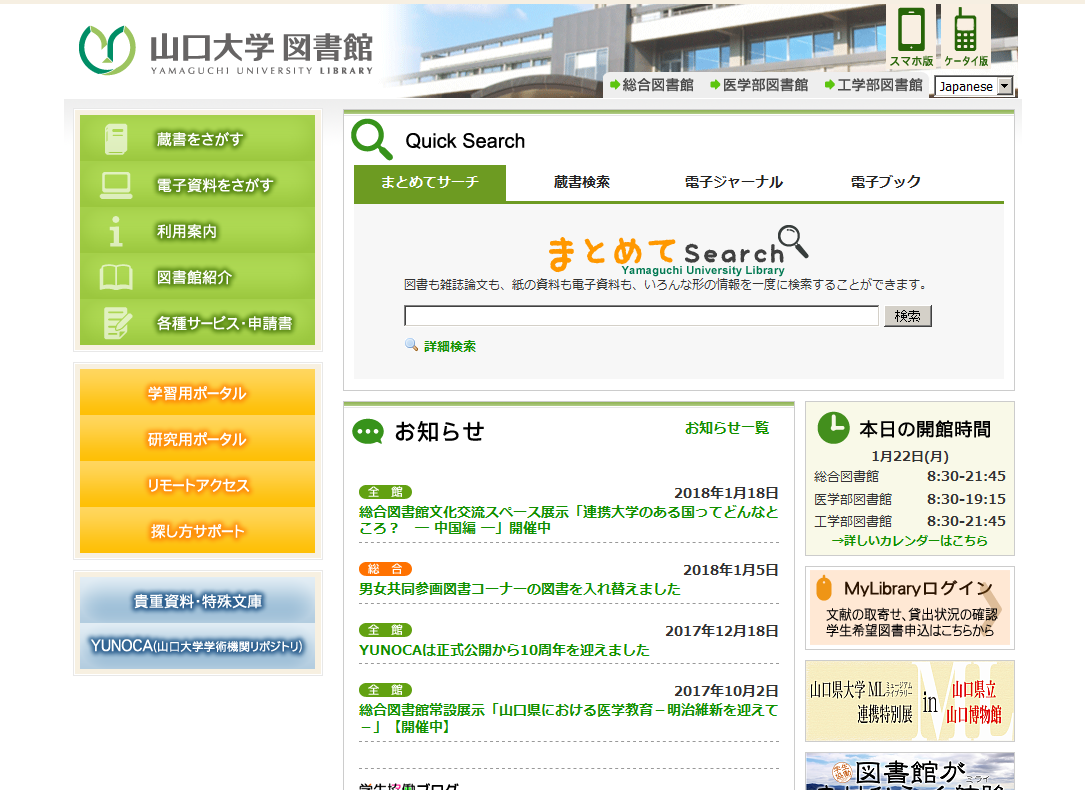Switch to the 電子ブック tab
This screenshot has width=1085, height=790.
point(886,183)
